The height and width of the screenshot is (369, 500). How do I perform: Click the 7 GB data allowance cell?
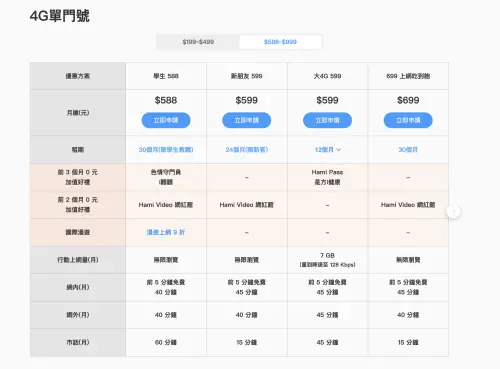click(327, 260)
